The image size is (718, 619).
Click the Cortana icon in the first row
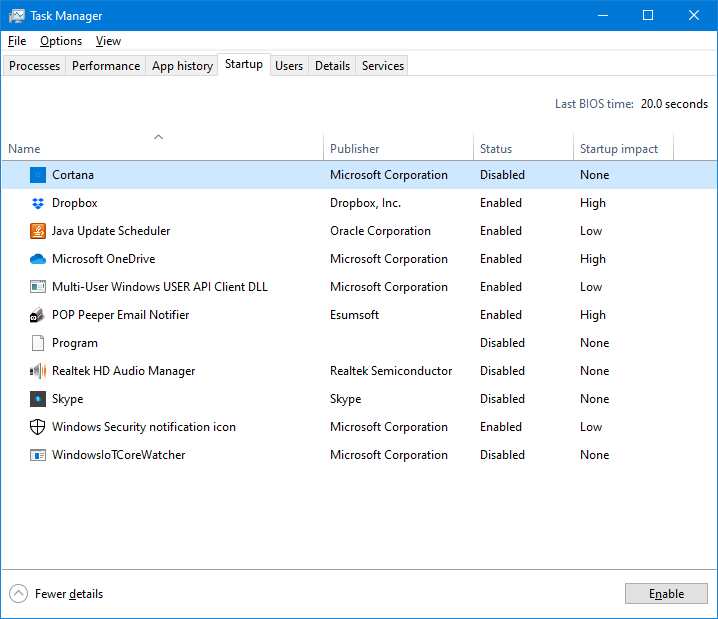tap(38, 175)
